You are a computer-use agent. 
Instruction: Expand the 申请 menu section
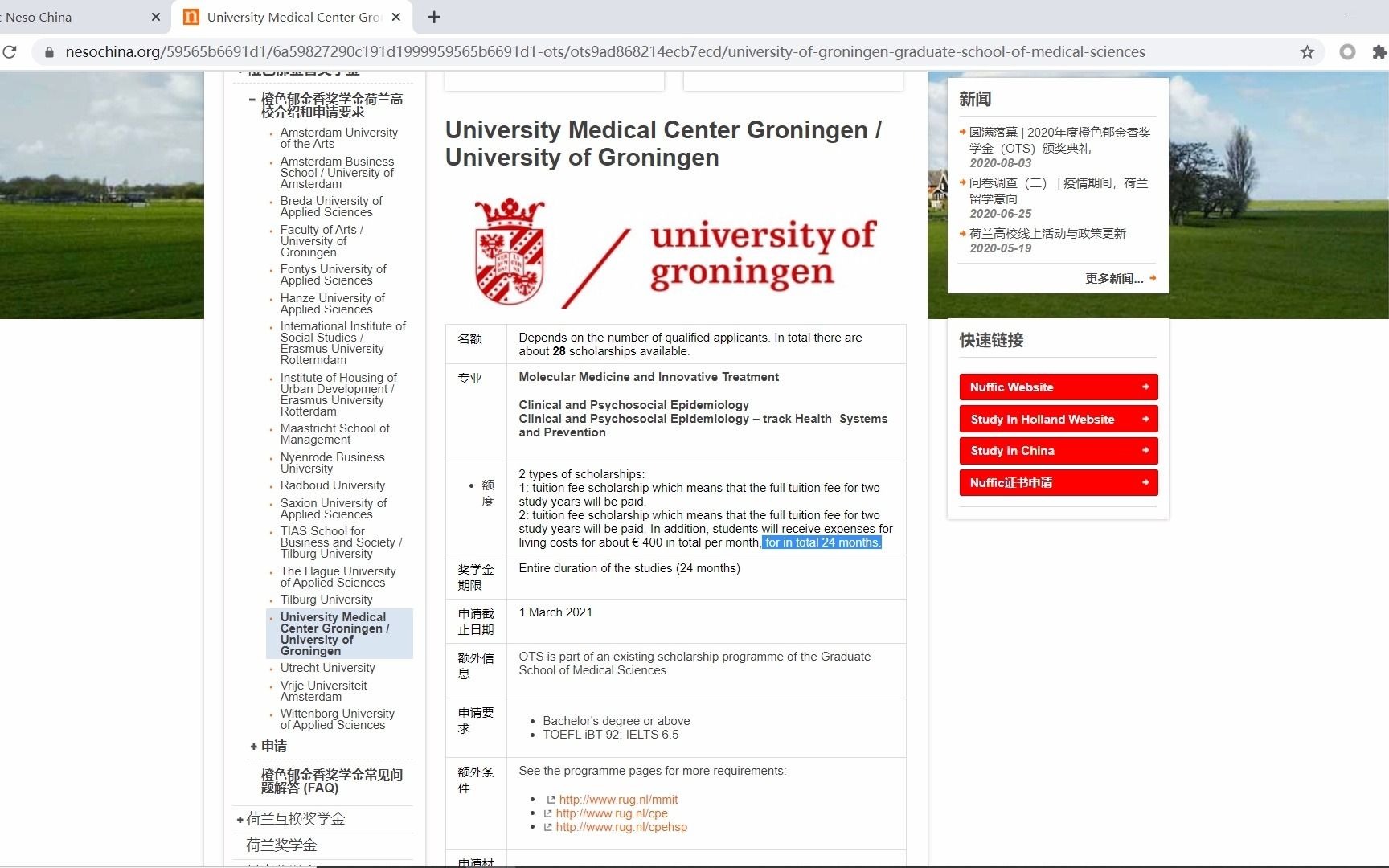[x=254, y=747]
